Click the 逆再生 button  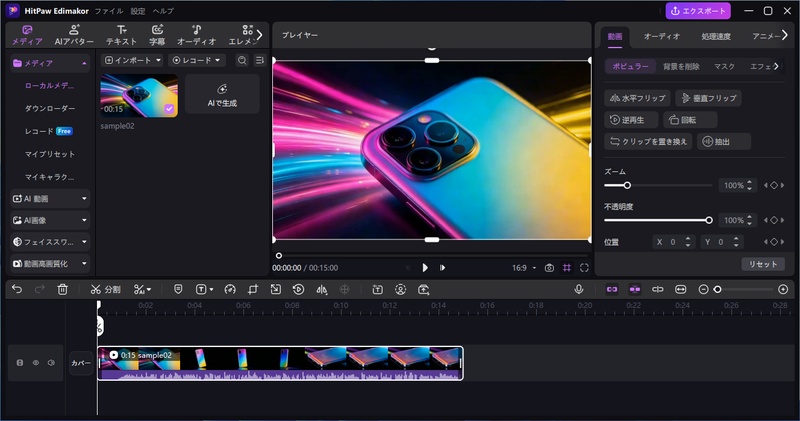point(631,120)
